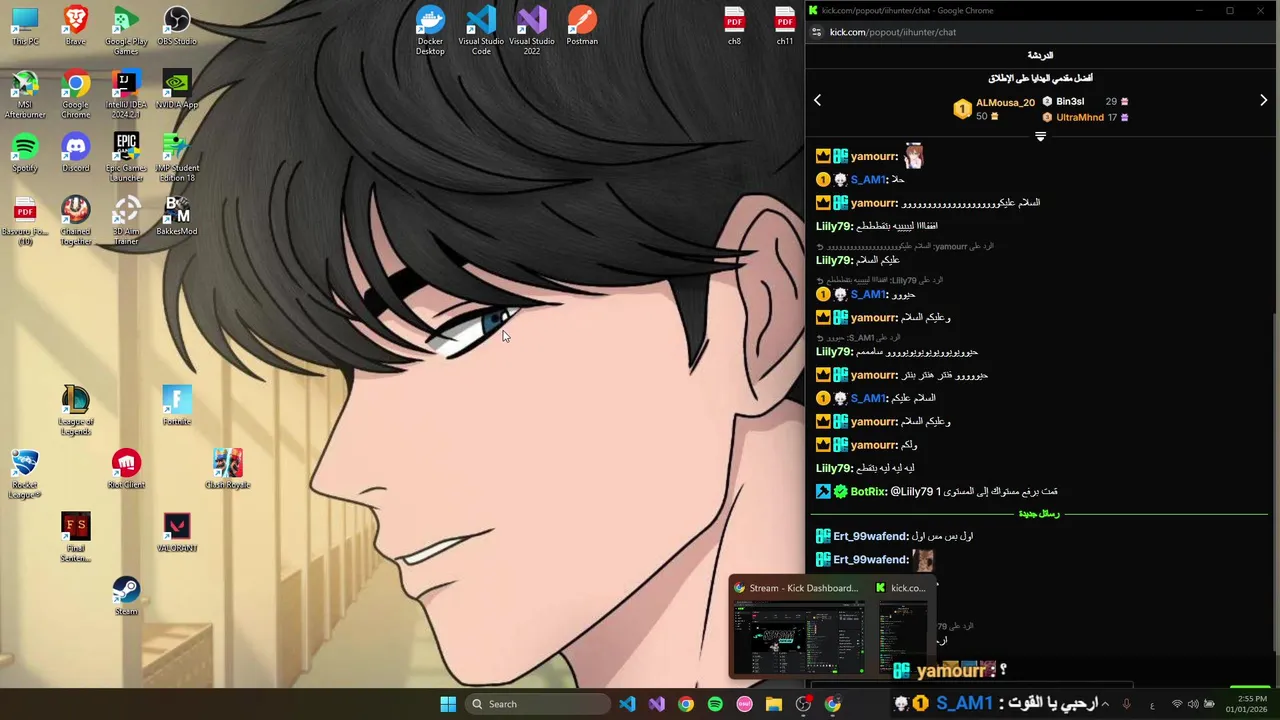
Task: Open the Steam desktop shortcut
Action: (x=126, y=597)
